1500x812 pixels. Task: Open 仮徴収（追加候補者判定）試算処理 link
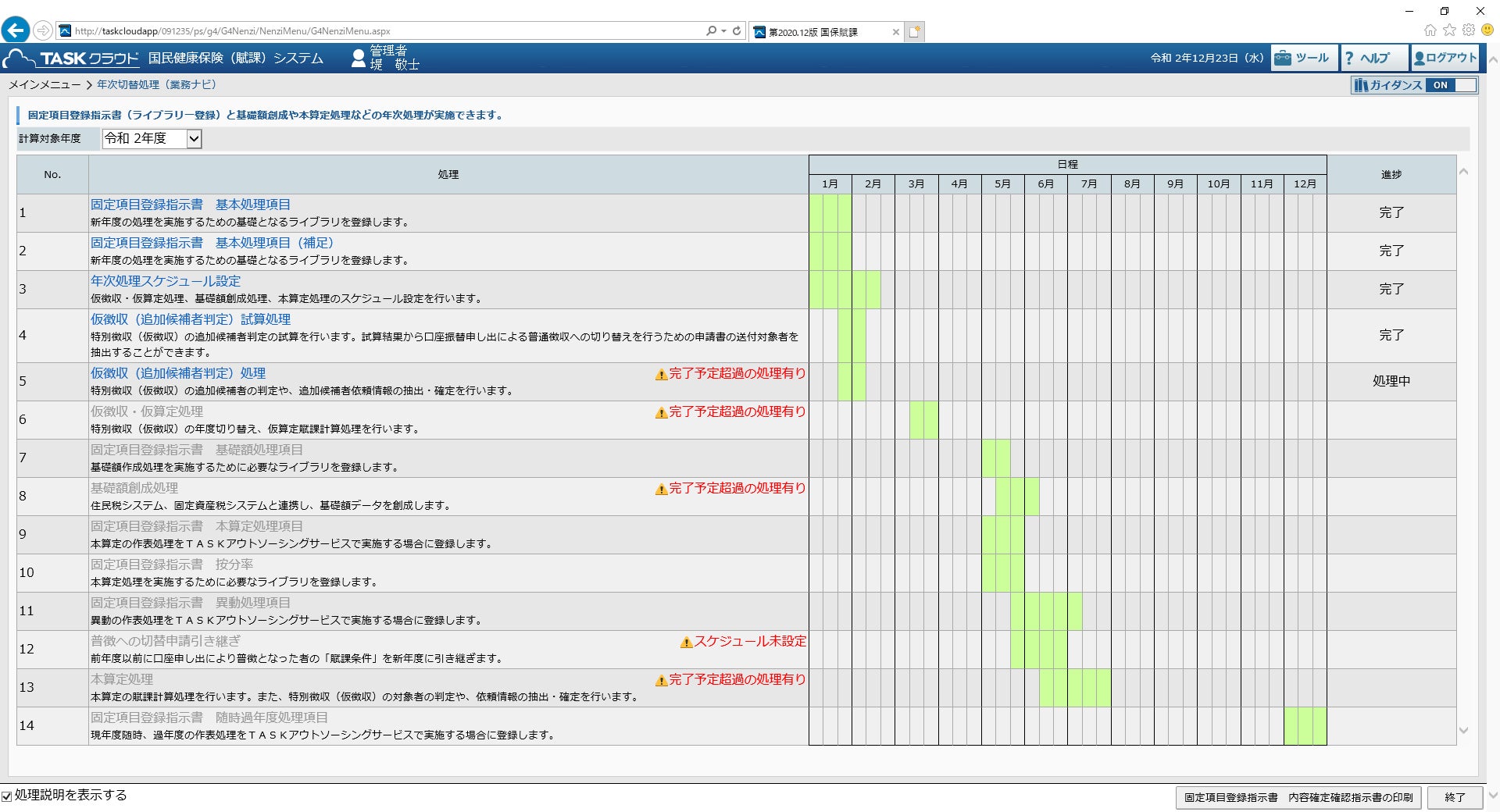coord(191,319)
